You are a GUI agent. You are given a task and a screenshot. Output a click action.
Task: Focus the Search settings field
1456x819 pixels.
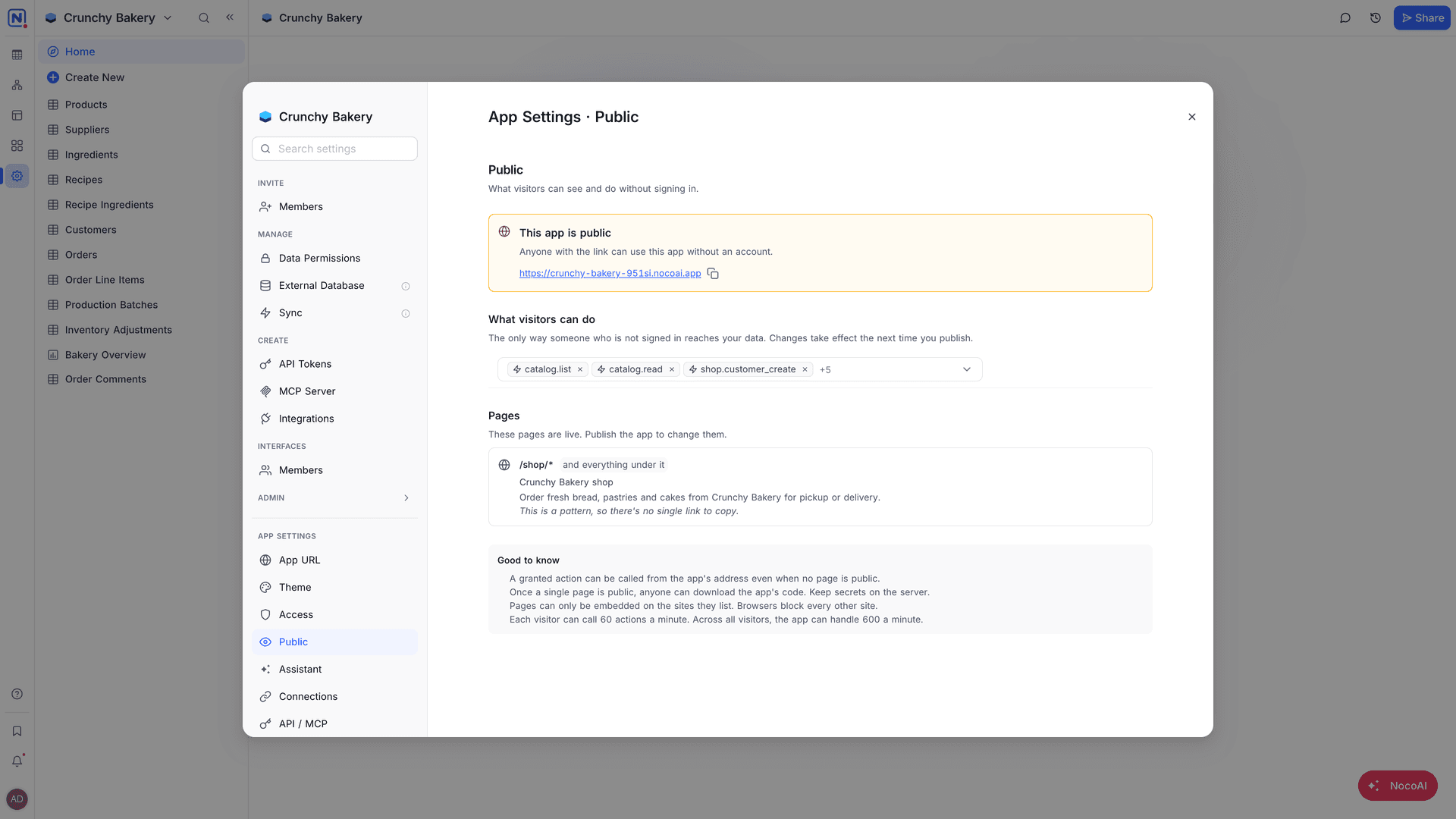click(x=334, y=149)
